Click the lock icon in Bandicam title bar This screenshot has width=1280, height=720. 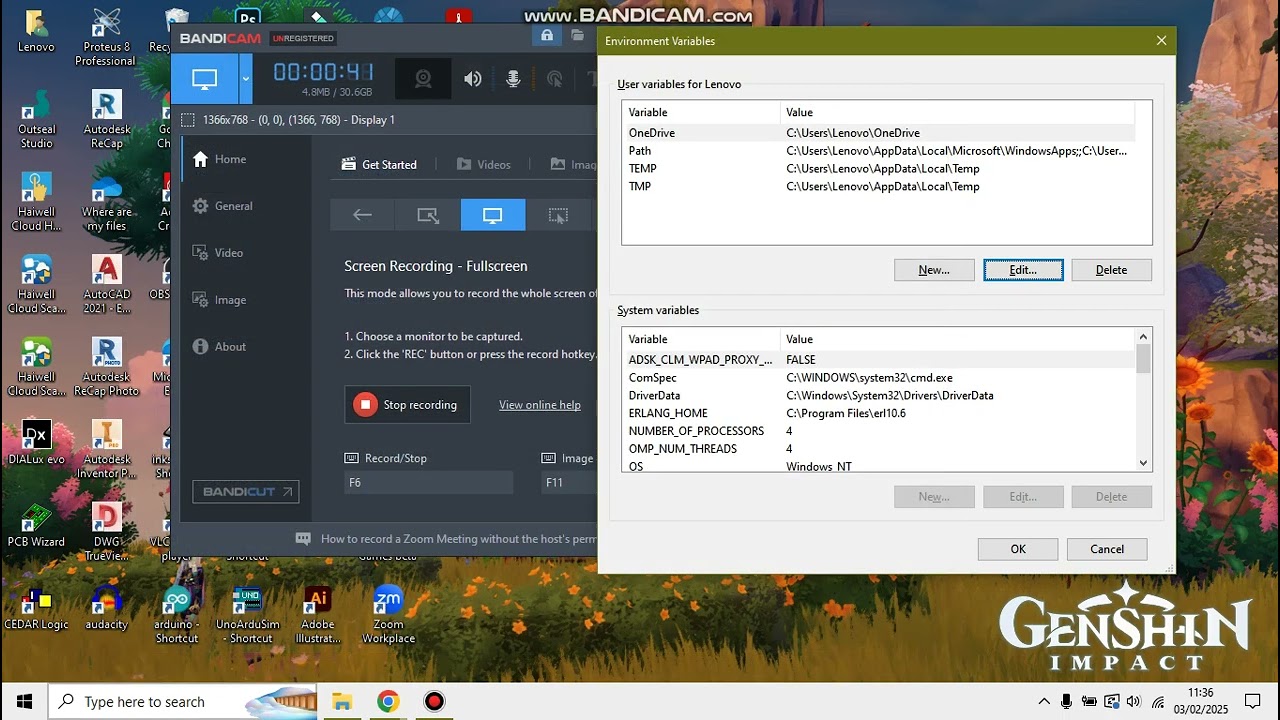547,36
